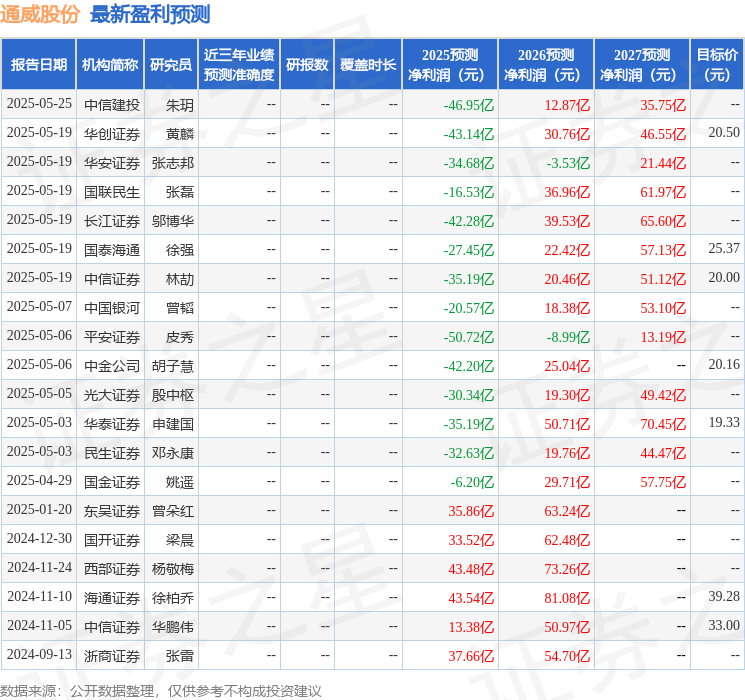Select the 机构简称 column header
Image resolution: width=745 pixels, height=700 pixels.
(x=110, y=65)
